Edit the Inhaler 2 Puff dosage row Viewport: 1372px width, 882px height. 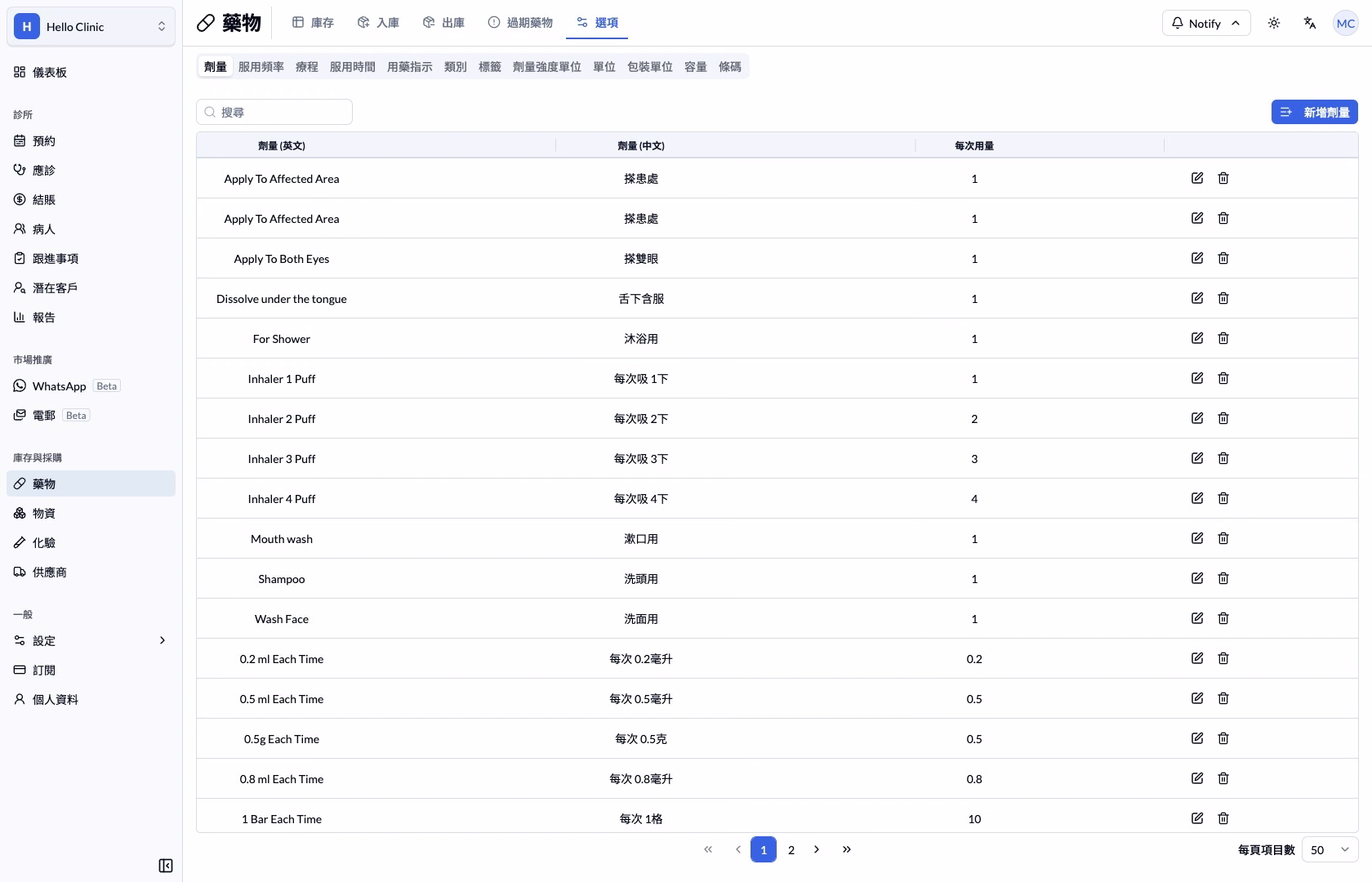click(1197, 418)
